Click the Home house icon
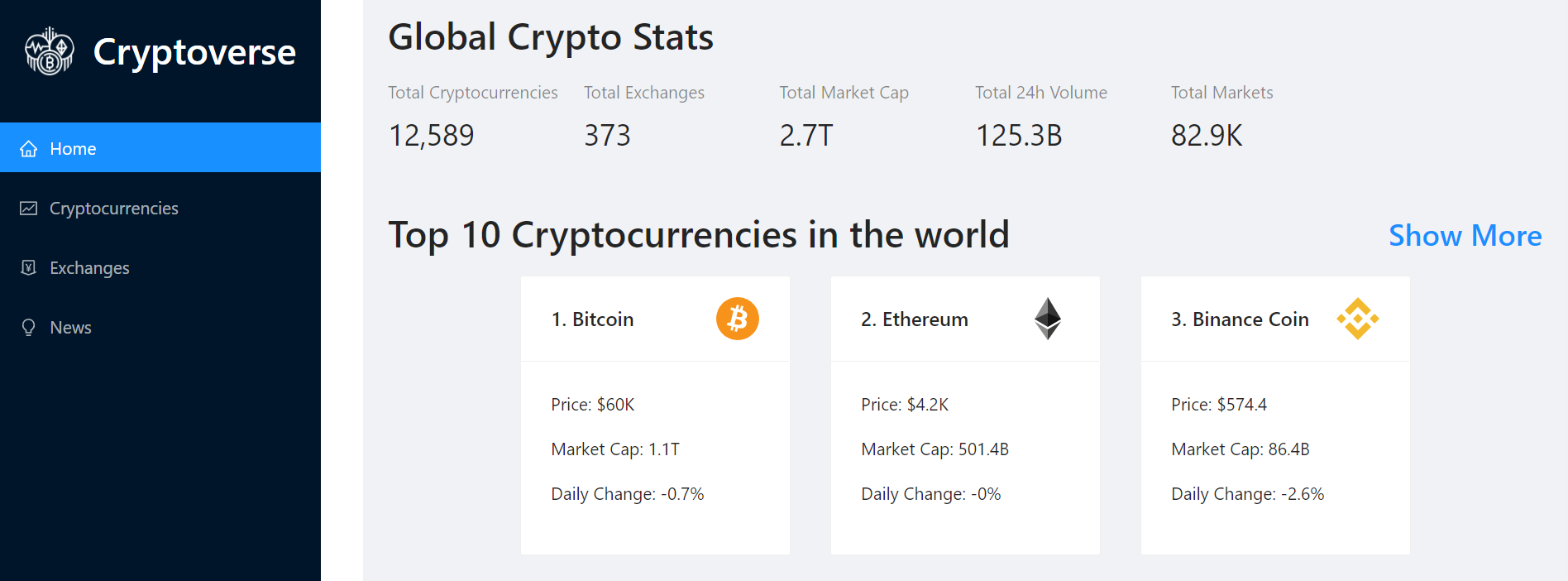1568x581 pixels. (x=29, y=149)
